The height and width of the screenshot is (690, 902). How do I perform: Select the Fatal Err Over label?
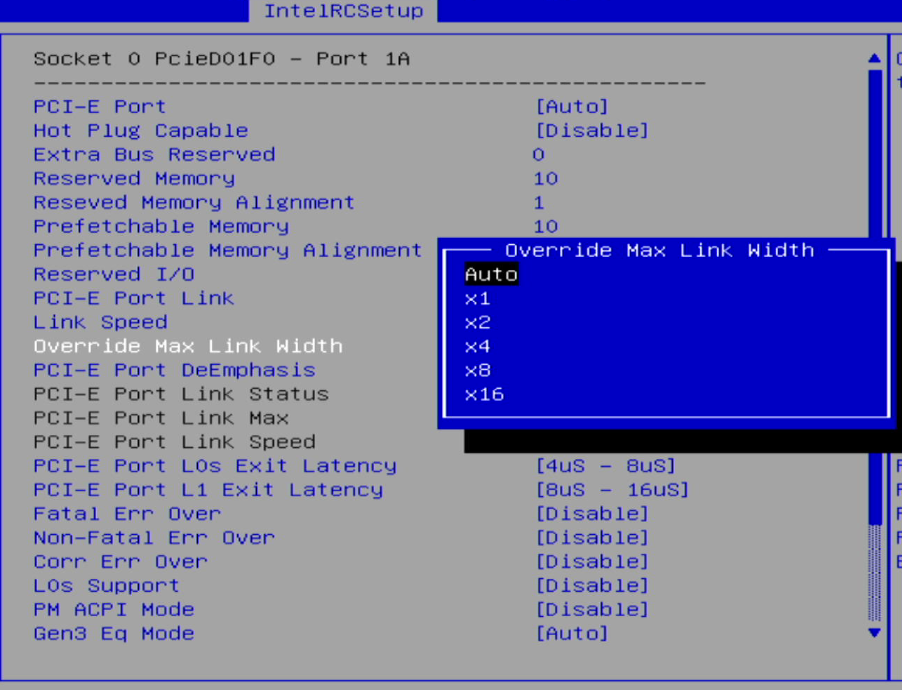pyautogui.click(x=127, y=514)
